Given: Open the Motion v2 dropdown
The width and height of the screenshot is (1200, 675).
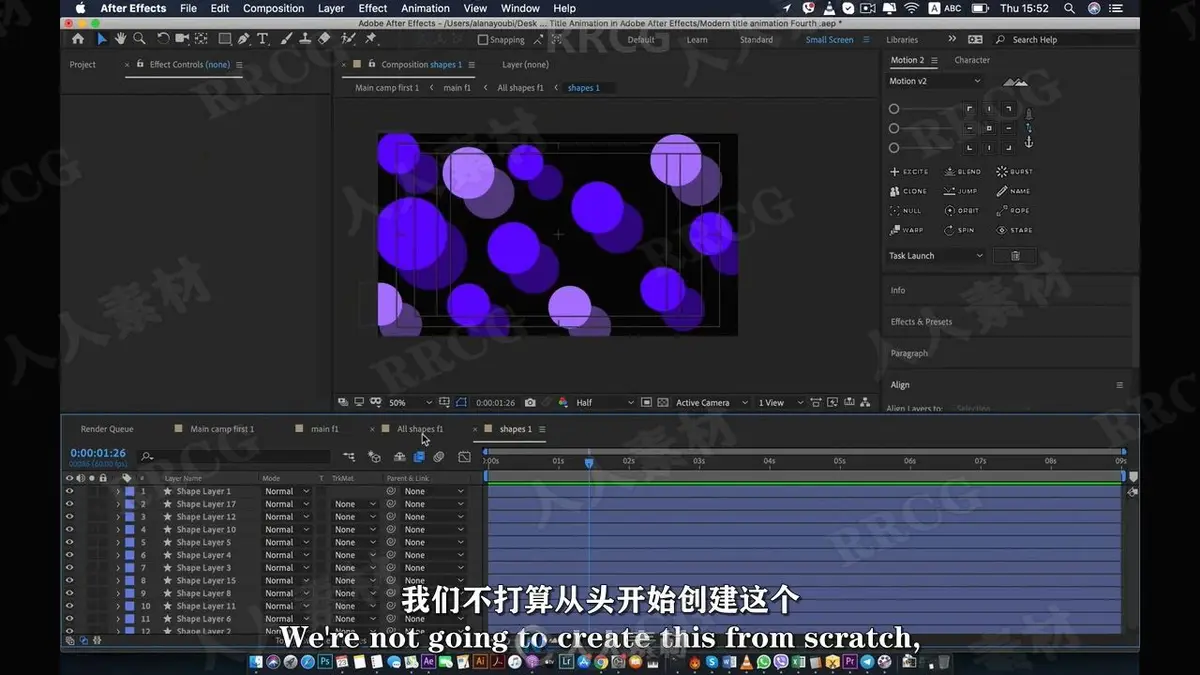Looking at the screenshot, I should tap(935, 81).
